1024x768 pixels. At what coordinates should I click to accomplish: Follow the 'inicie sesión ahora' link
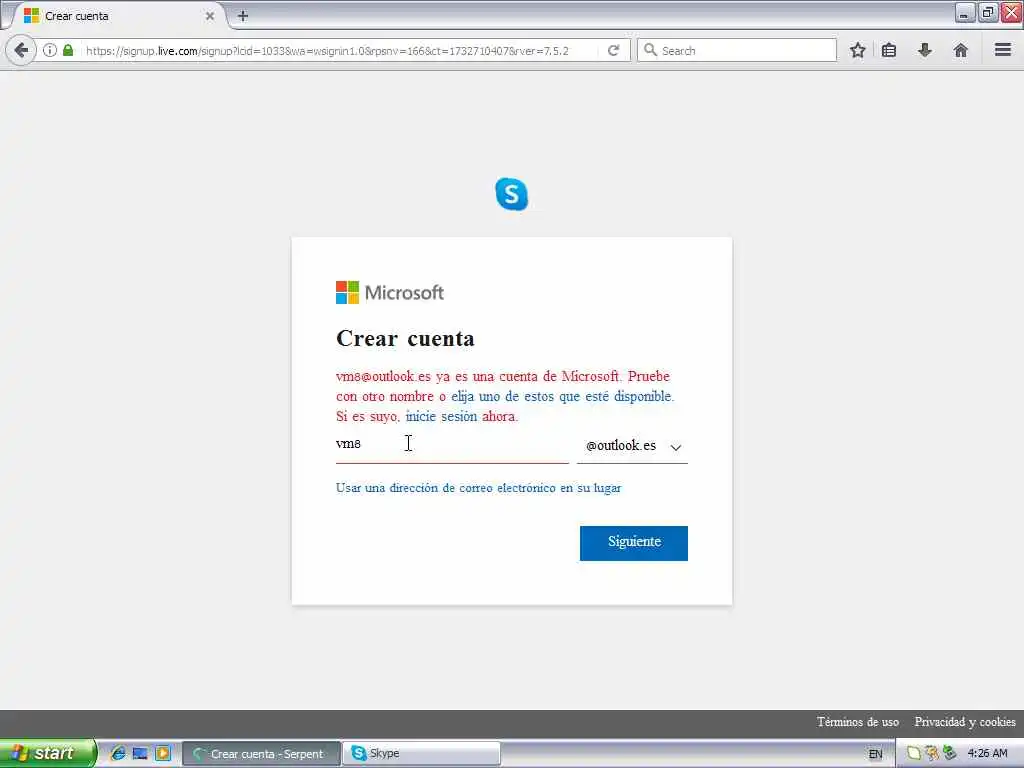[461, 416]
